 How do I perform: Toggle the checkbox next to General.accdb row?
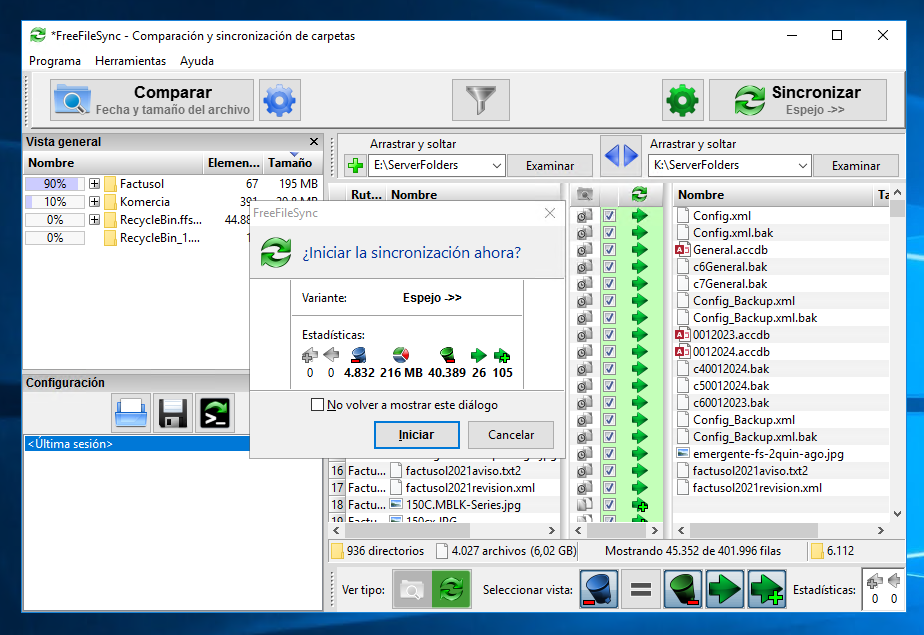609,250
